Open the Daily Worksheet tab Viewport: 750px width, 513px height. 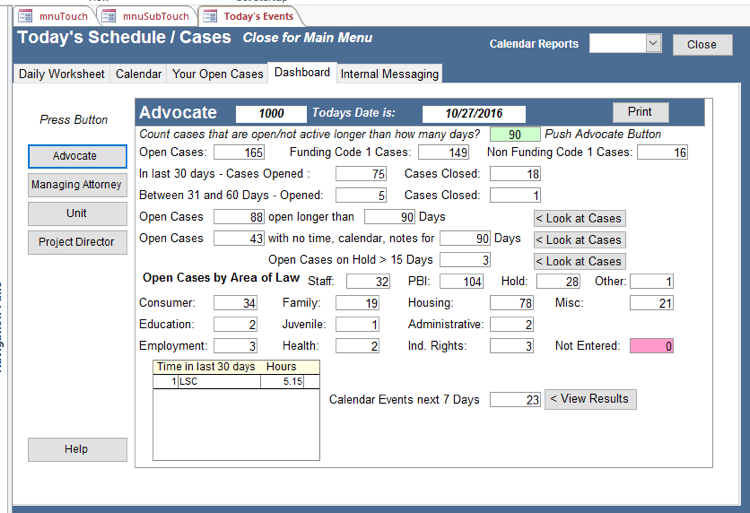61,74
